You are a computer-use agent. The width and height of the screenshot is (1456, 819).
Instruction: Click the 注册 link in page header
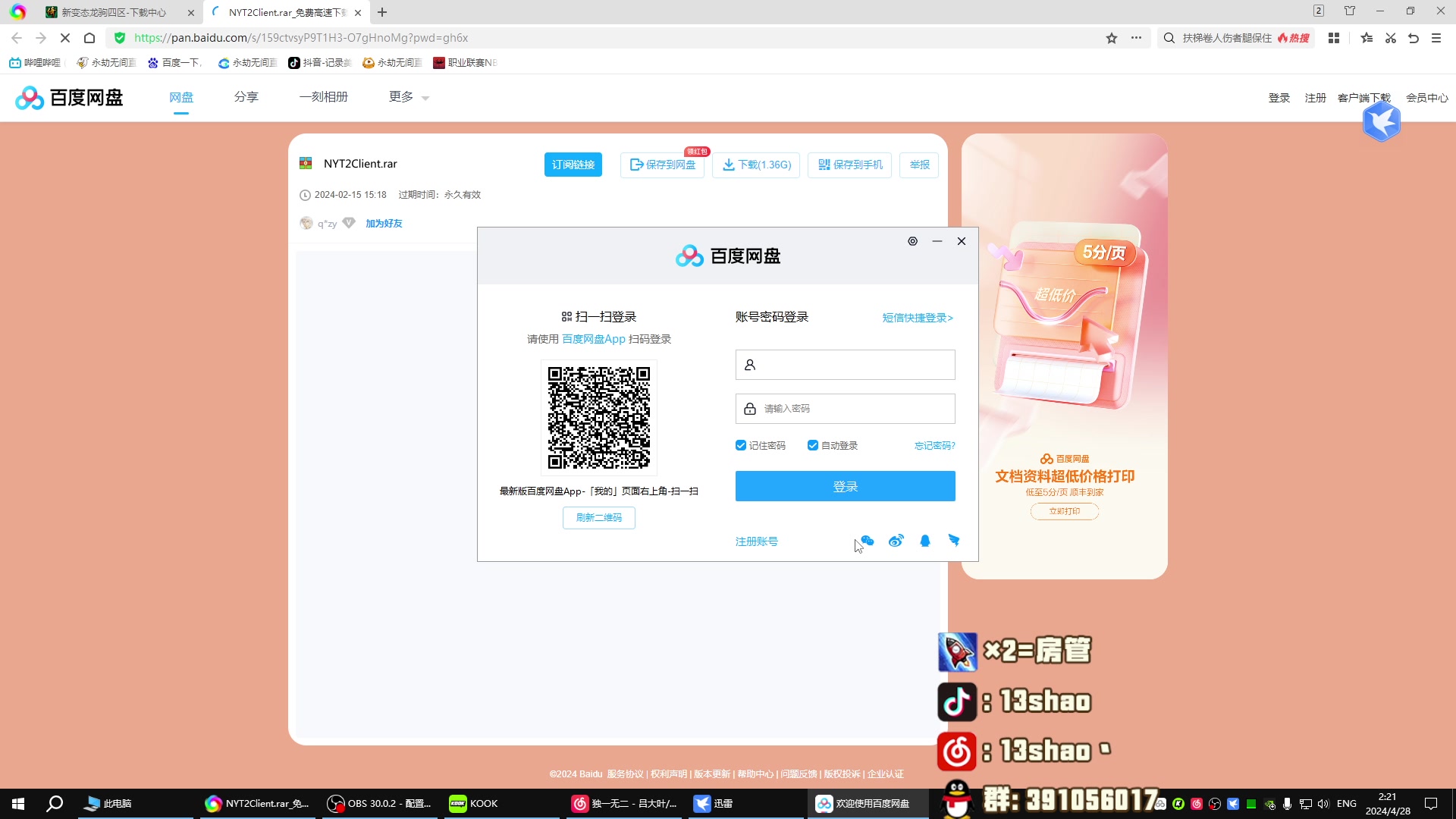pos(1316,98)
